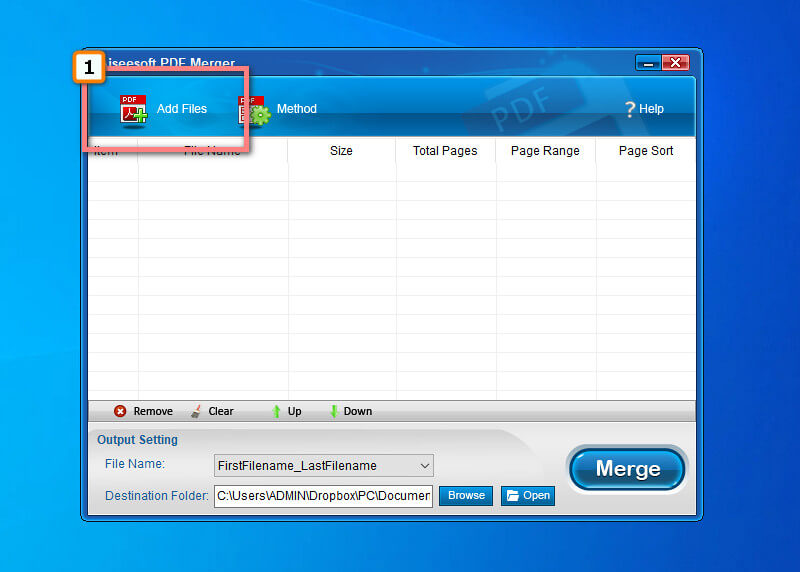
Task: Clear the list using the broom icon
Action: point(197,411)
